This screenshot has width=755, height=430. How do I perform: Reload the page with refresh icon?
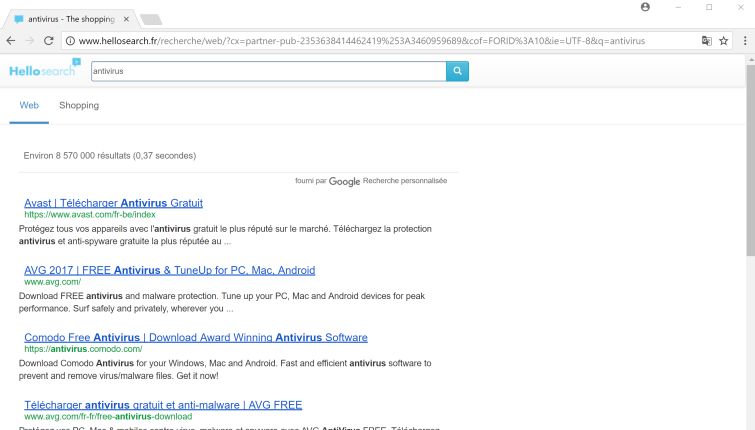[49, 41]
